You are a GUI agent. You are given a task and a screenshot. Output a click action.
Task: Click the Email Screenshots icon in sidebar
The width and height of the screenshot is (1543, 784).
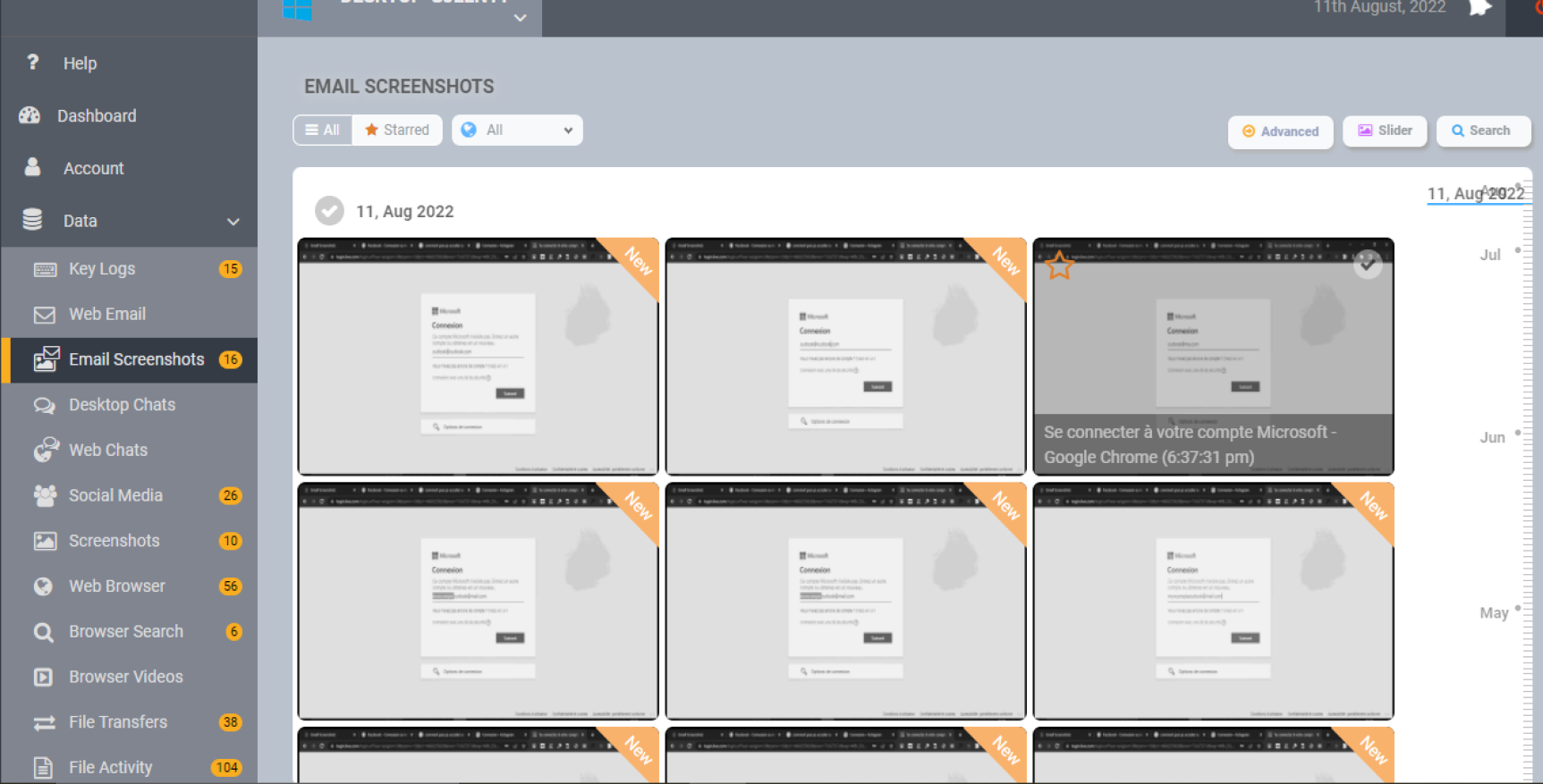[x=46, y=359]
